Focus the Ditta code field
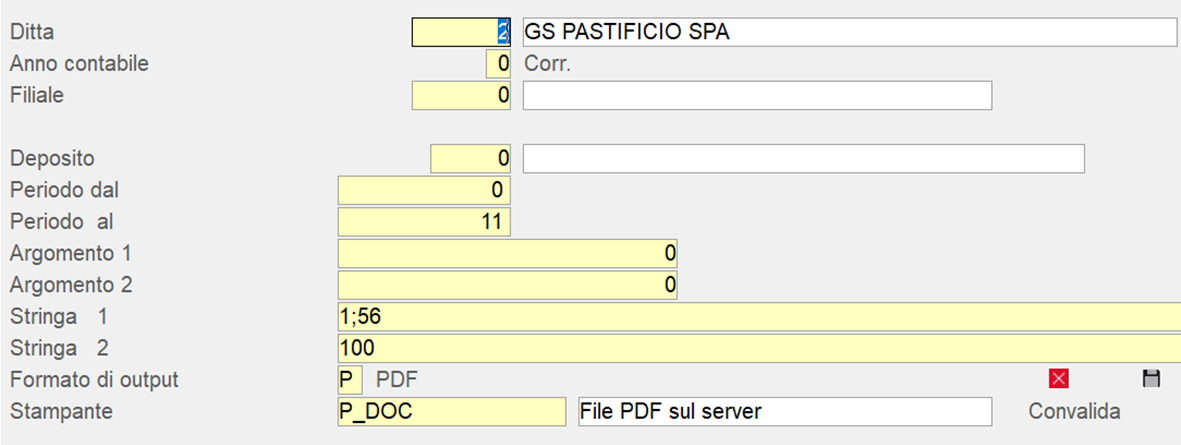The image size is (1181, 445). click(462, 32)
